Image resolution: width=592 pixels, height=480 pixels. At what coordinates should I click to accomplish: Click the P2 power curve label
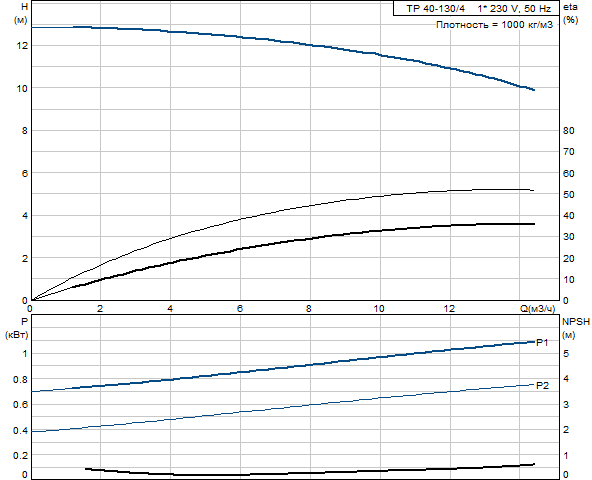(543, 386)
